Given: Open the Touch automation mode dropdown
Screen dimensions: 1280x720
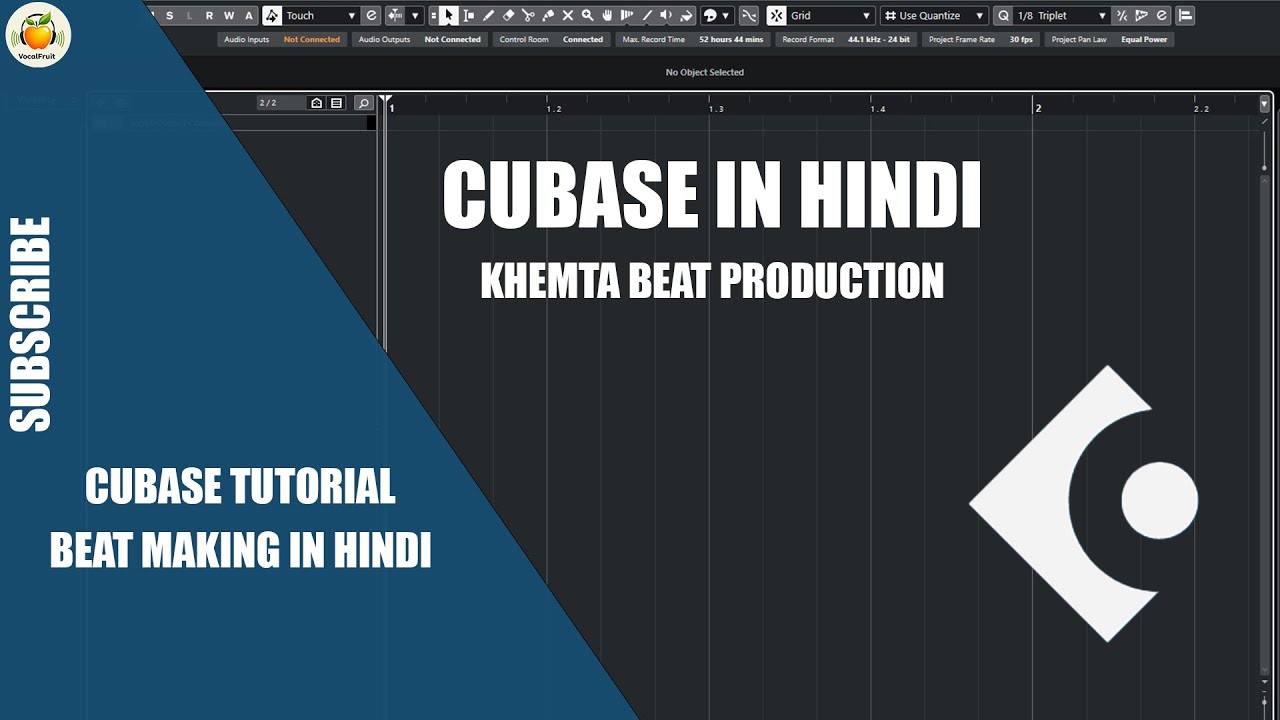Looking at the screenshot, I should coord(321,15).
